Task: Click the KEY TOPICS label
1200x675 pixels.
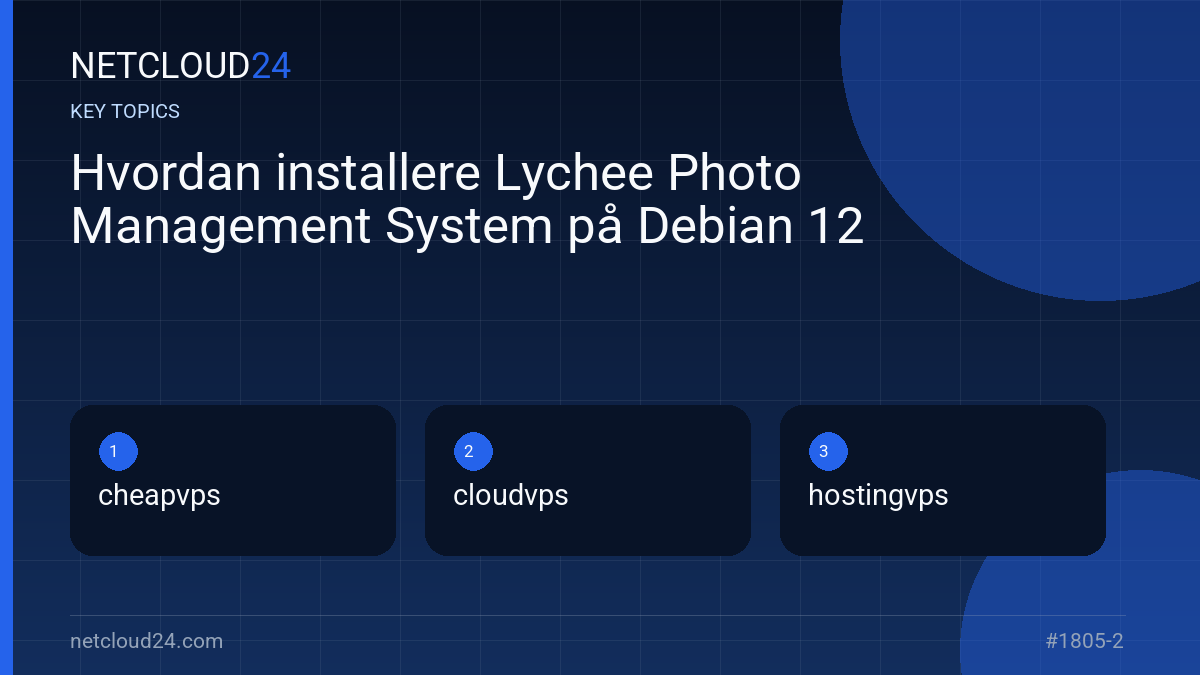Action: tap(125, 112)
